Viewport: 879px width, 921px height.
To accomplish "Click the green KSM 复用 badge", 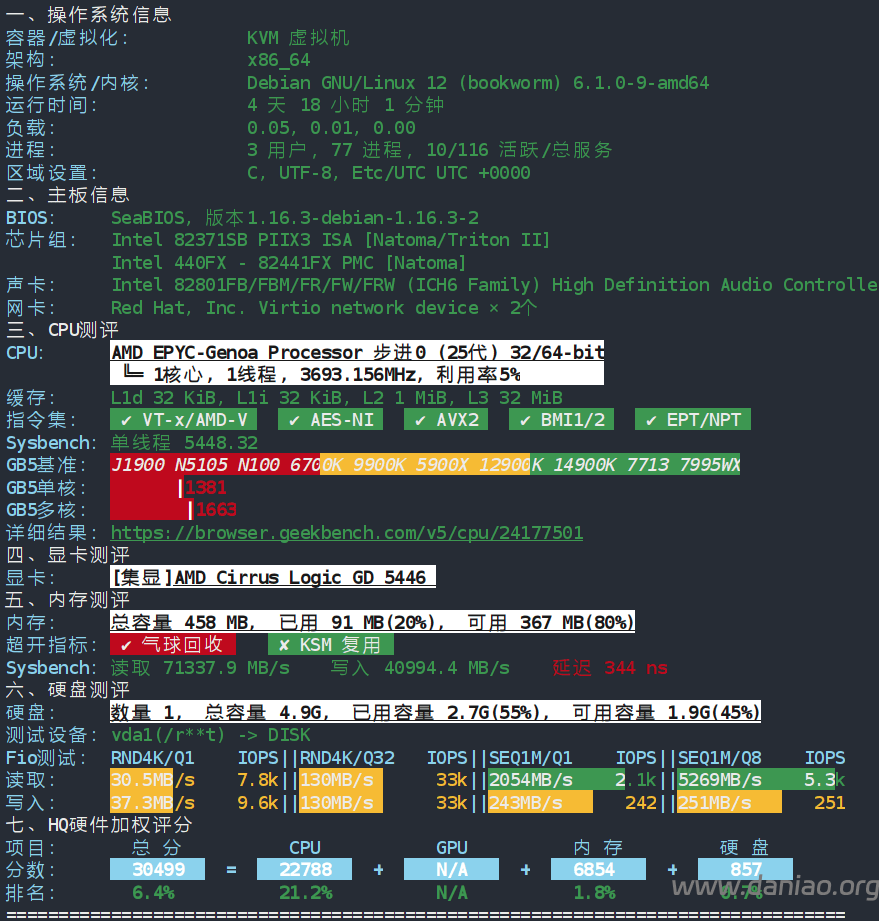I will click(x=330, y=645).
